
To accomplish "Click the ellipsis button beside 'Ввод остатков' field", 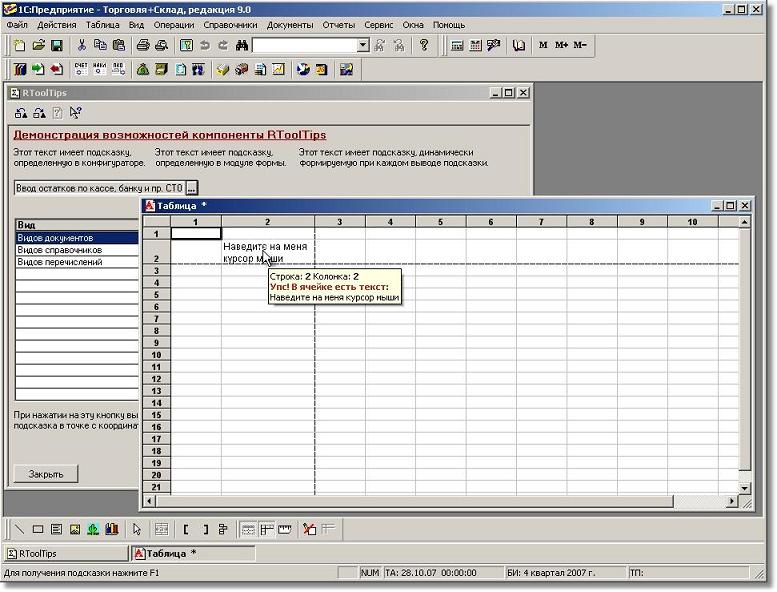I will click(x=192, y=188).
